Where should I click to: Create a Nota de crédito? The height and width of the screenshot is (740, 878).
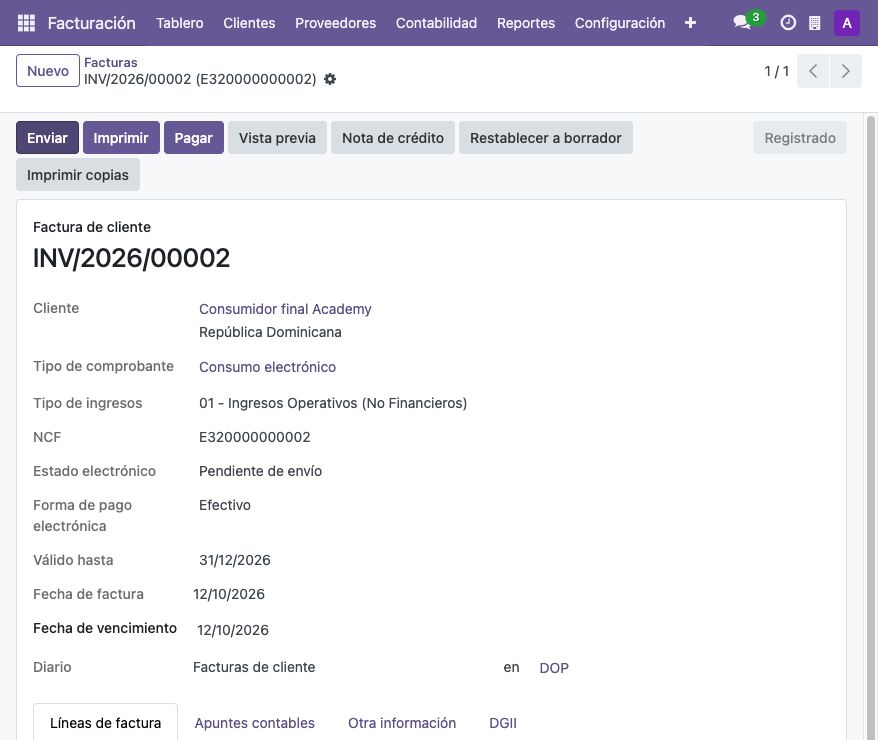393,138
